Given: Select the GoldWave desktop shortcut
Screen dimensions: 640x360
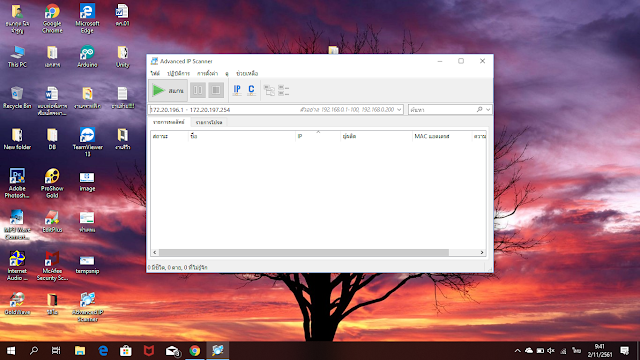Looking at the screenshot, I should (x=17, y=304).
